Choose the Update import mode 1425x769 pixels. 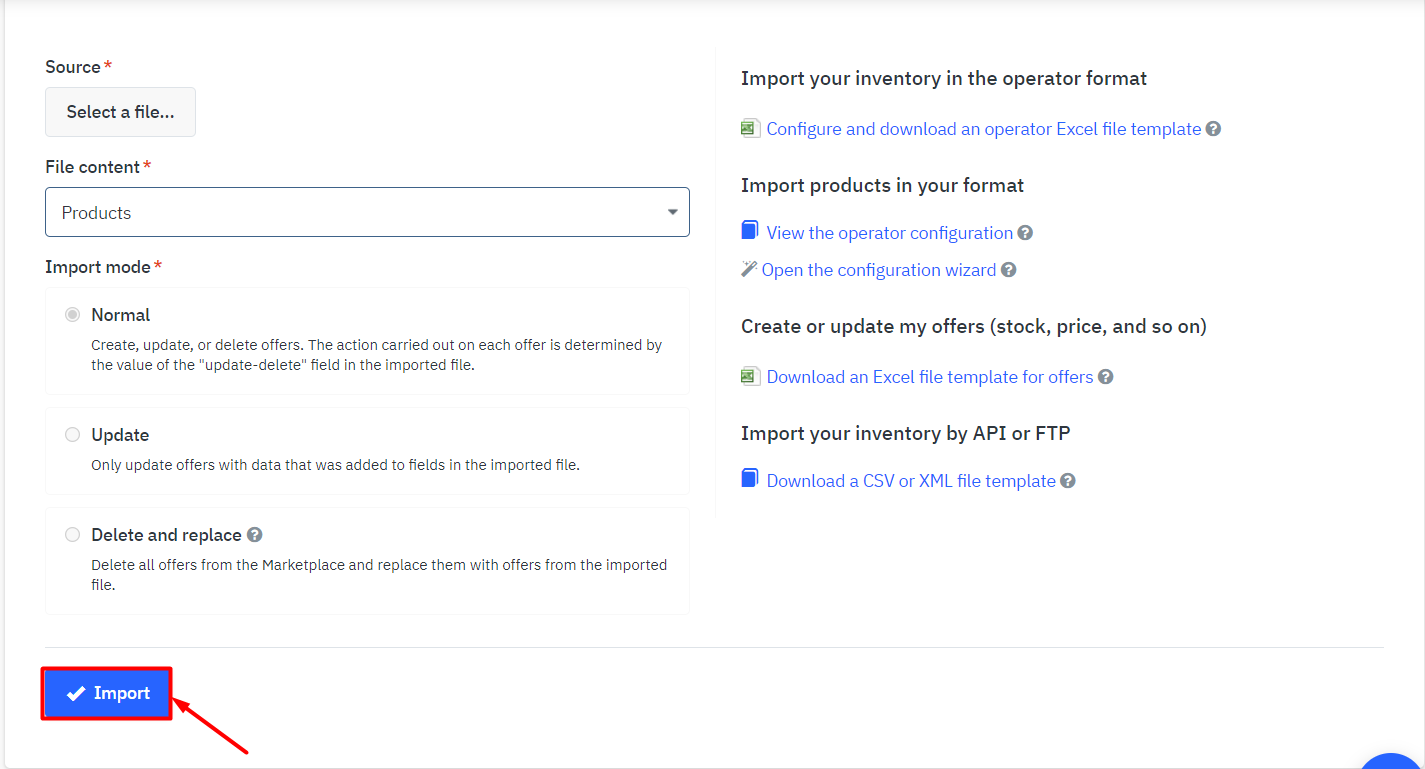[x=73, y=435]
